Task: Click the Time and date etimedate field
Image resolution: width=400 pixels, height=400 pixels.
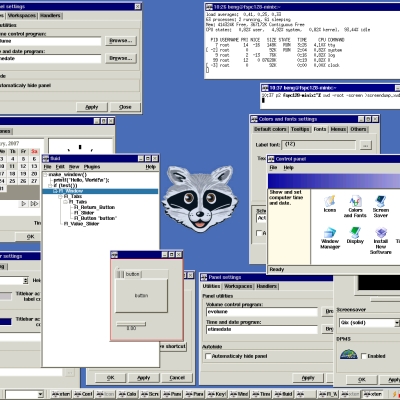Action: 262,329
